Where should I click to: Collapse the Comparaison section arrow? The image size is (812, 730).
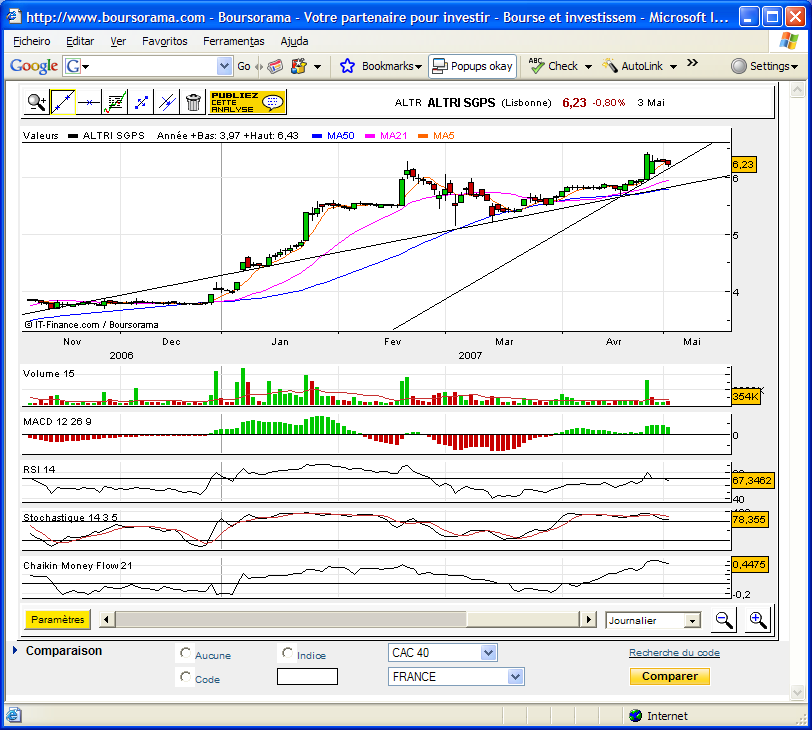[15, 650]
